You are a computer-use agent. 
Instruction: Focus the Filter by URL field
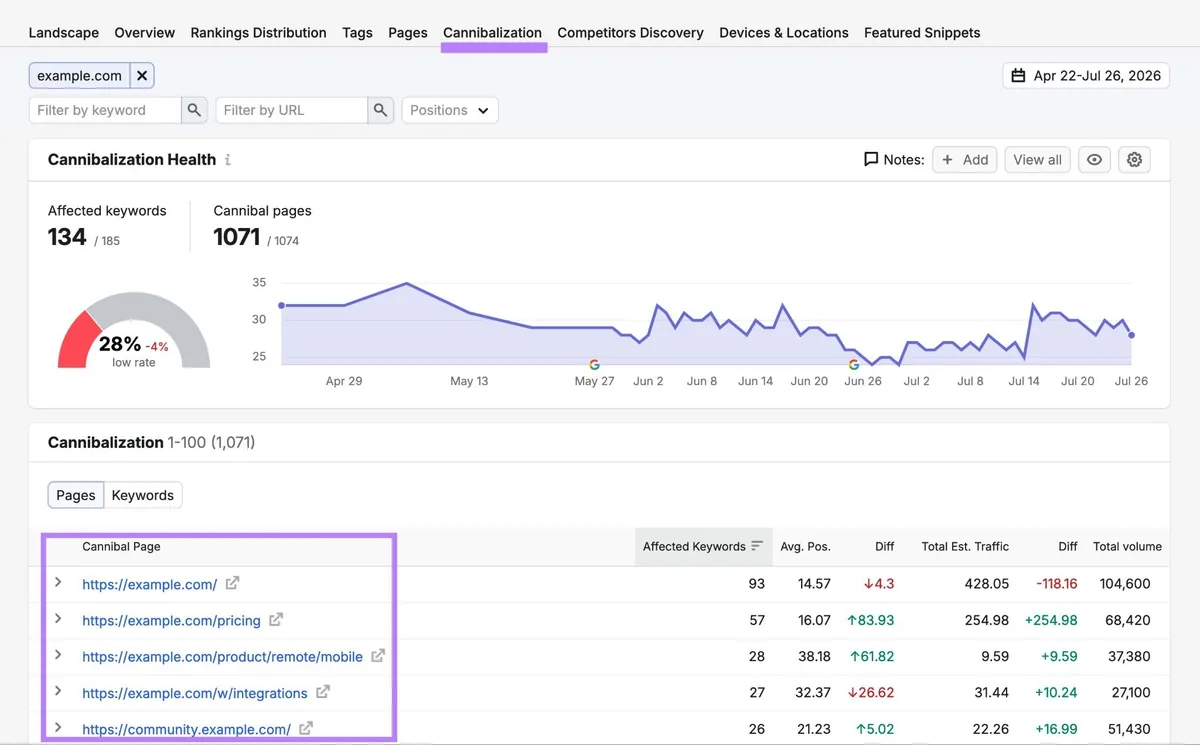291,110
